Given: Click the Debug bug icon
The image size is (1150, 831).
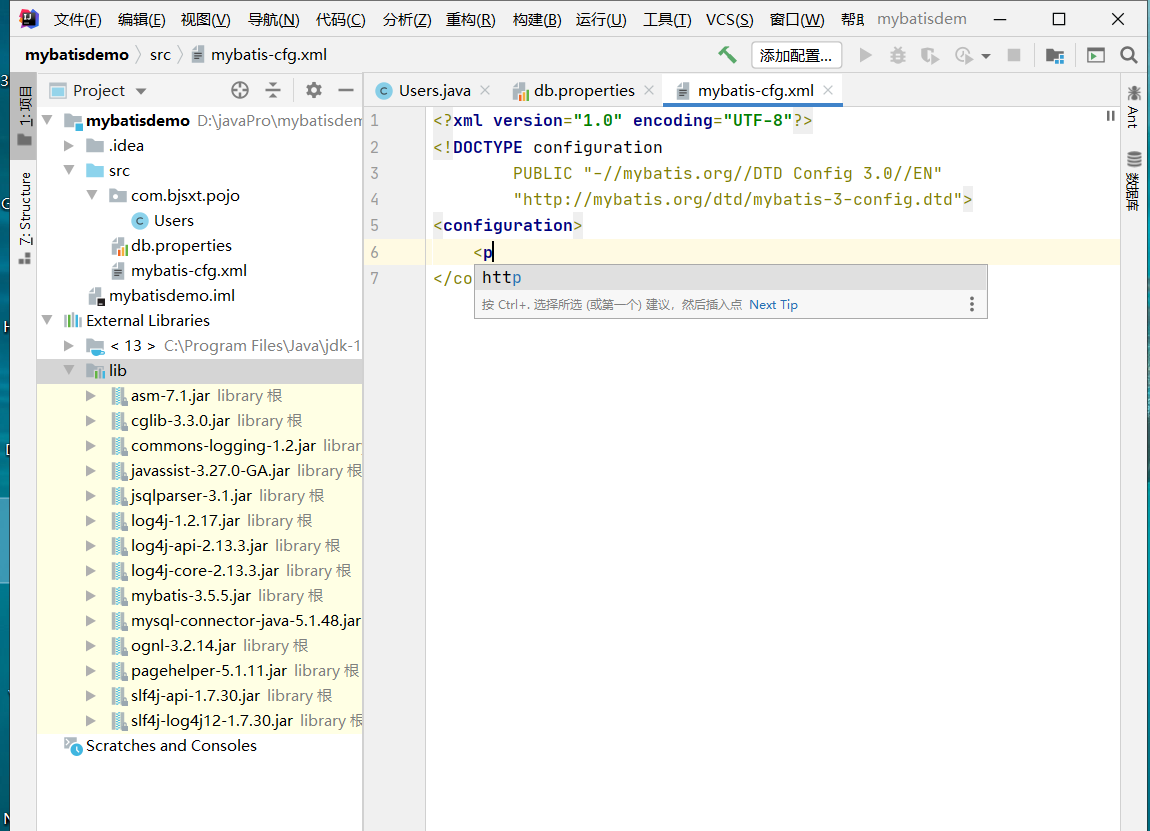Looking at the screenshot, I should (x=898, y=55).
